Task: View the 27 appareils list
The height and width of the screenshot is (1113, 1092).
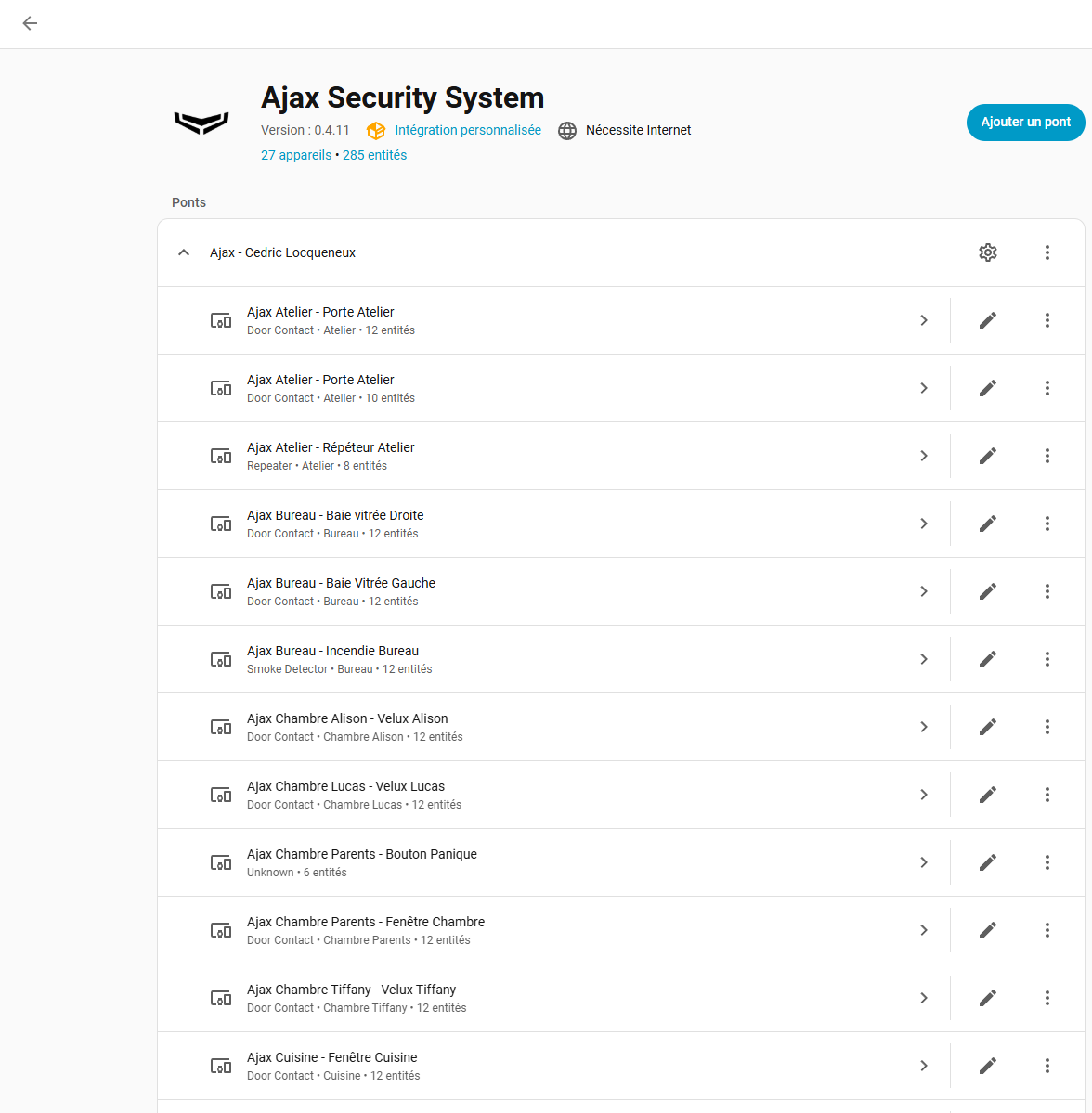Action: click(296, 155)
